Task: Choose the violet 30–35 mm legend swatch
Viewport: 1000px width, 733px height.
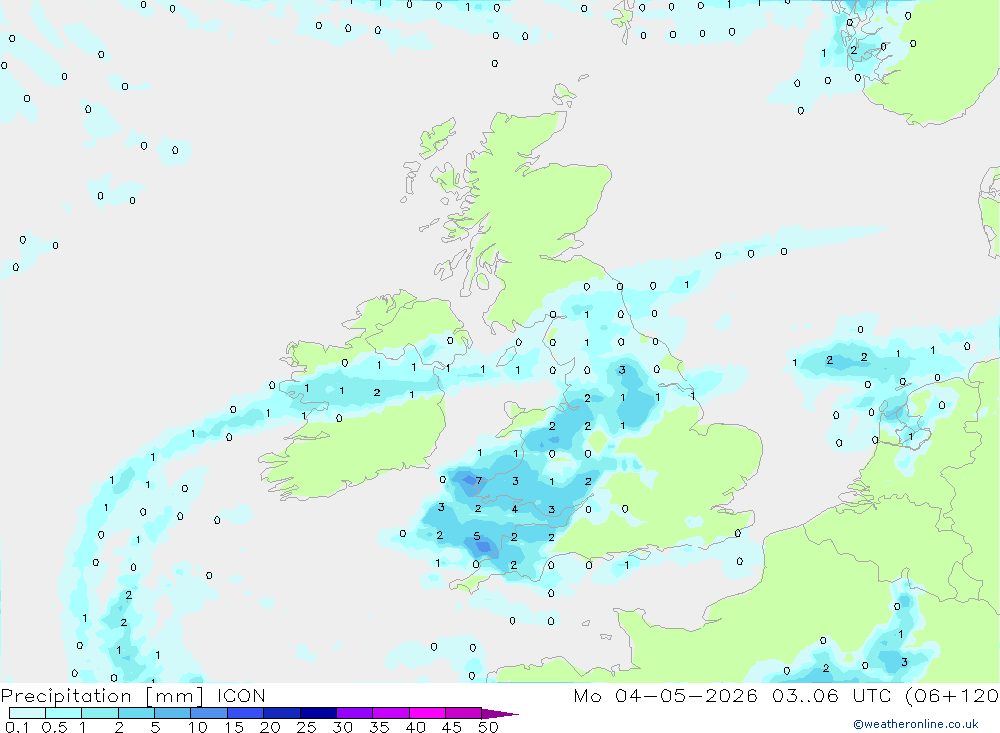Action: point(354,713)
